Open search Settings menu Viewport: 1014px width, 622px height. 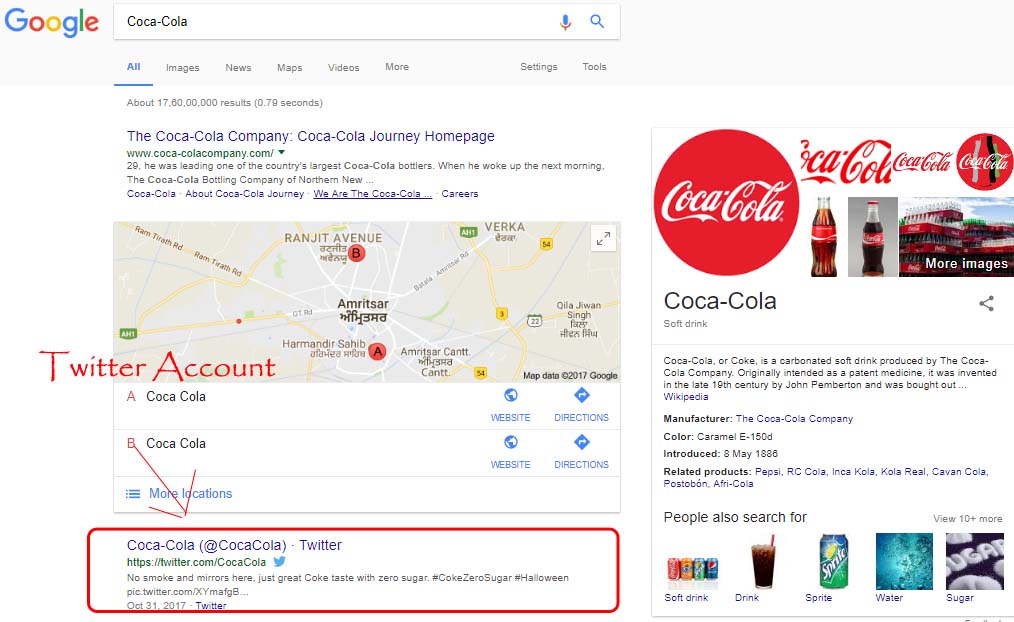click(538, 67)
